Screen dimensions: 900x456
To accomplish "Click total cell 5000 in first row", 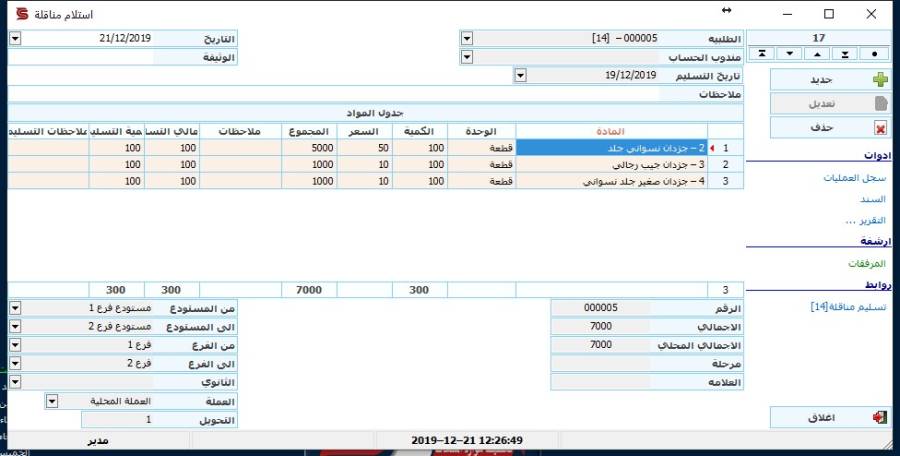I will pyautogui.click(x=309, y=148).
